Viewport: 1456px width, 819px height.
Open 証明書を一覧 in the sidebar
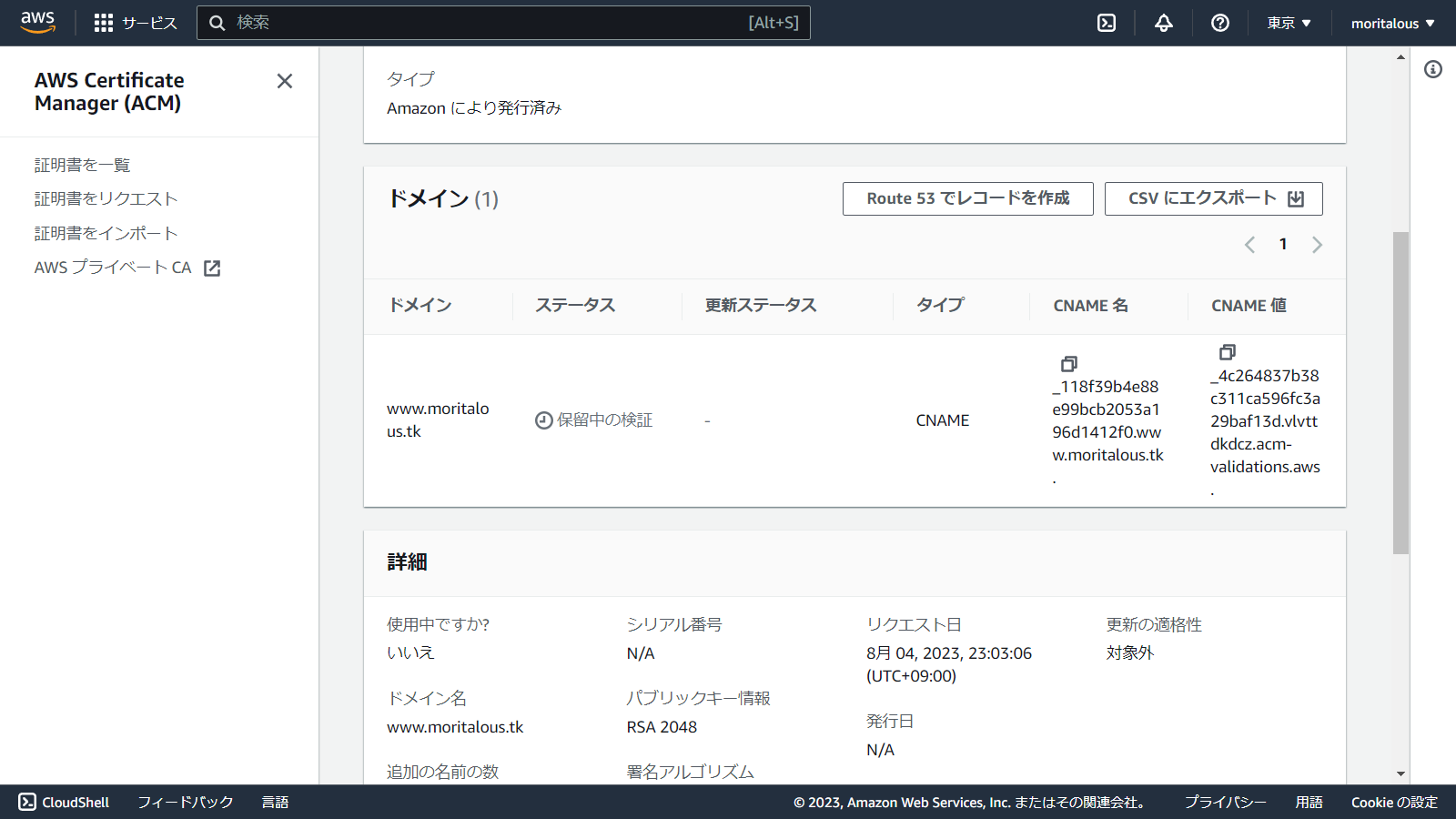click(81, 165)
